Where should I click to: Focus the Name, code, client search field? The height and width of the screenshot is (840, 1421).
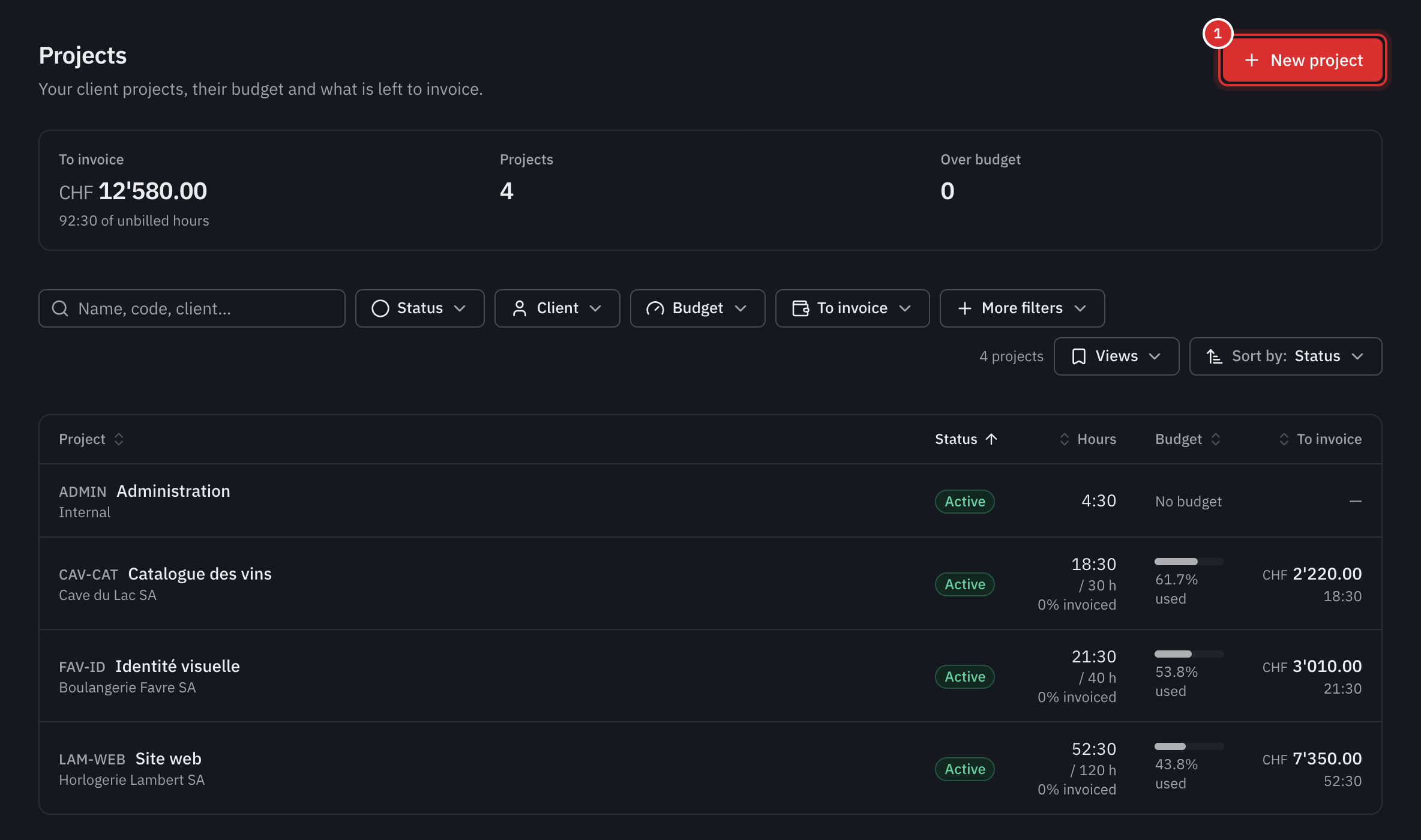tap(192, 308)
